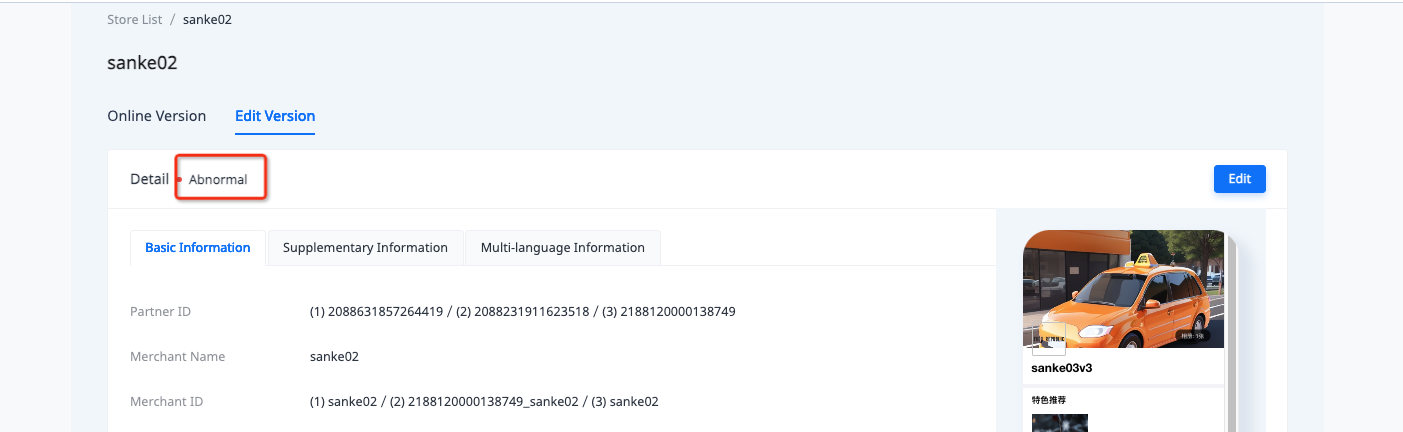Click the sanke03v3 store name in preview
The height and width of the screenshot is (432, 1403).
coord(1061,368)
